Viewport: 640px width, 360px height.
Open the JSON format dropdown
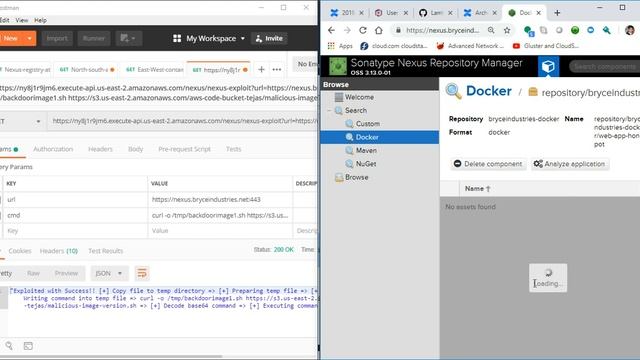click(109, 273)
